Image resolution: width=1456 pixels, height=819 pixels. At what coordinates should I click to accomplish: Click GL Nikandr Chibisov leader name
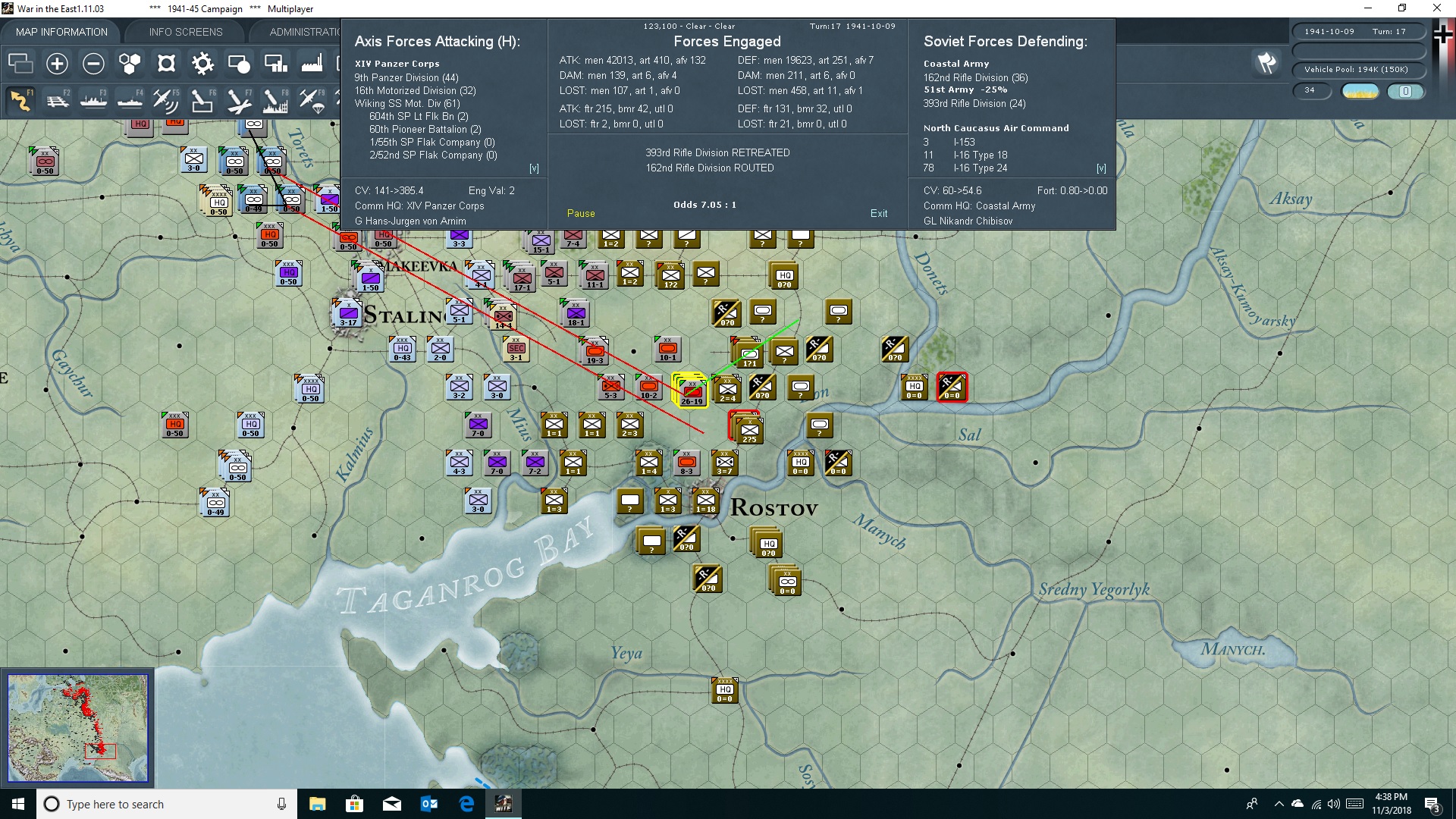[968, 221]
